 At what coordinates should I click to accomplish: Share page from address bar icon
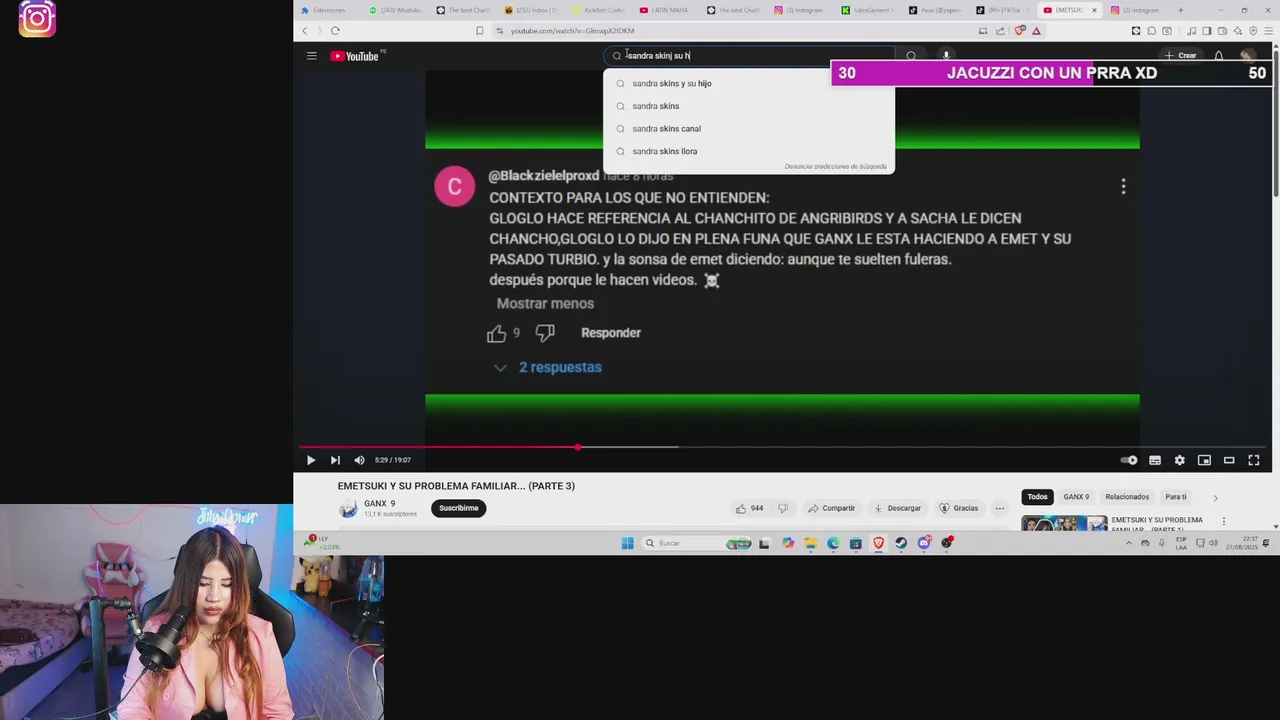click(1000, 31)
